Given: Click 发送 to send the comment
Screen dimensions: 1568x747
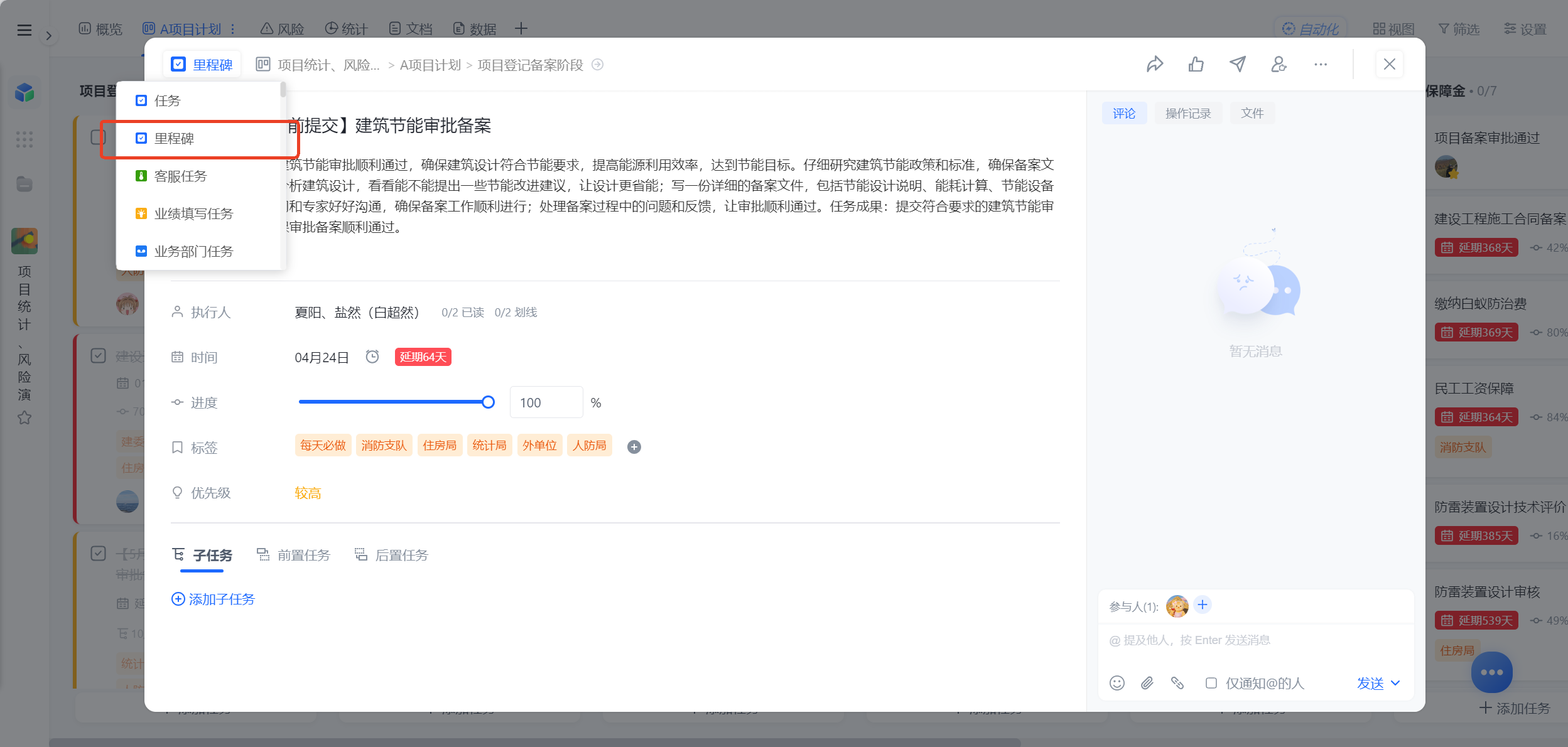Looking at the screenshot, I should click(1370, 683).
